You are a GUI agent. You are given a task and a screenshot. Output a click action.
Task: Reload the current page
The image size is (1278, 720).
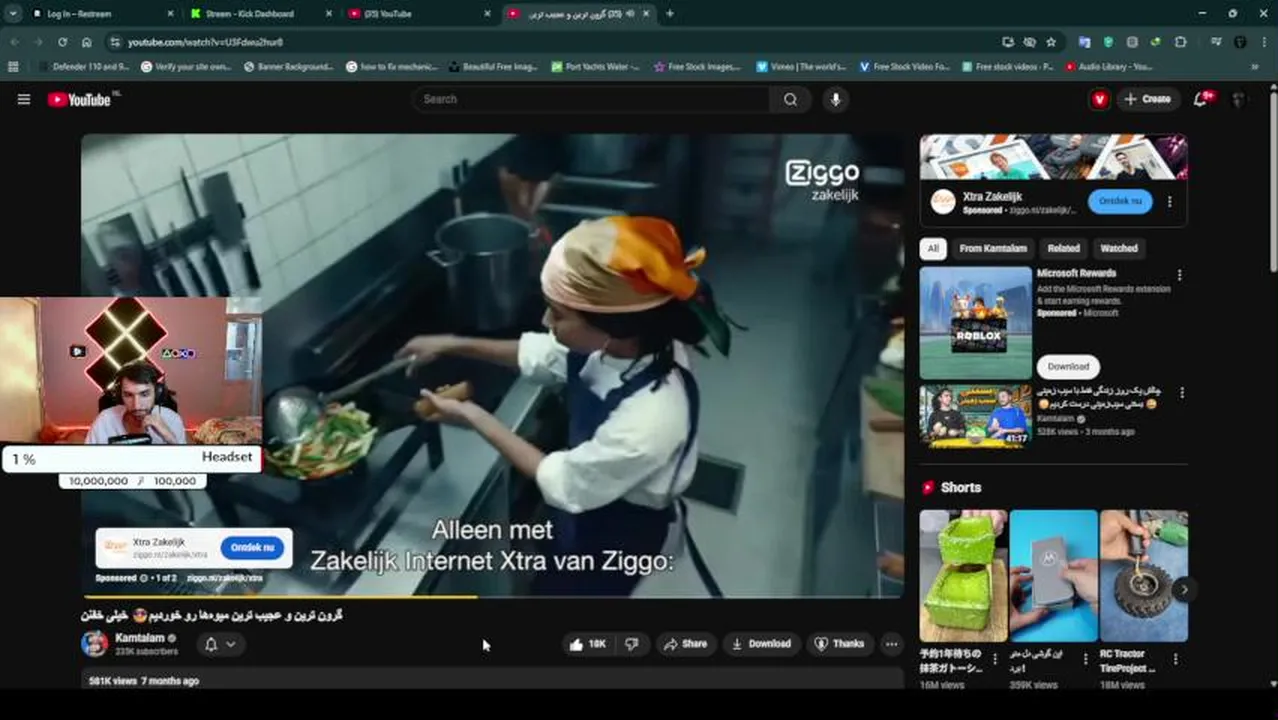click(x=63, y=42)
